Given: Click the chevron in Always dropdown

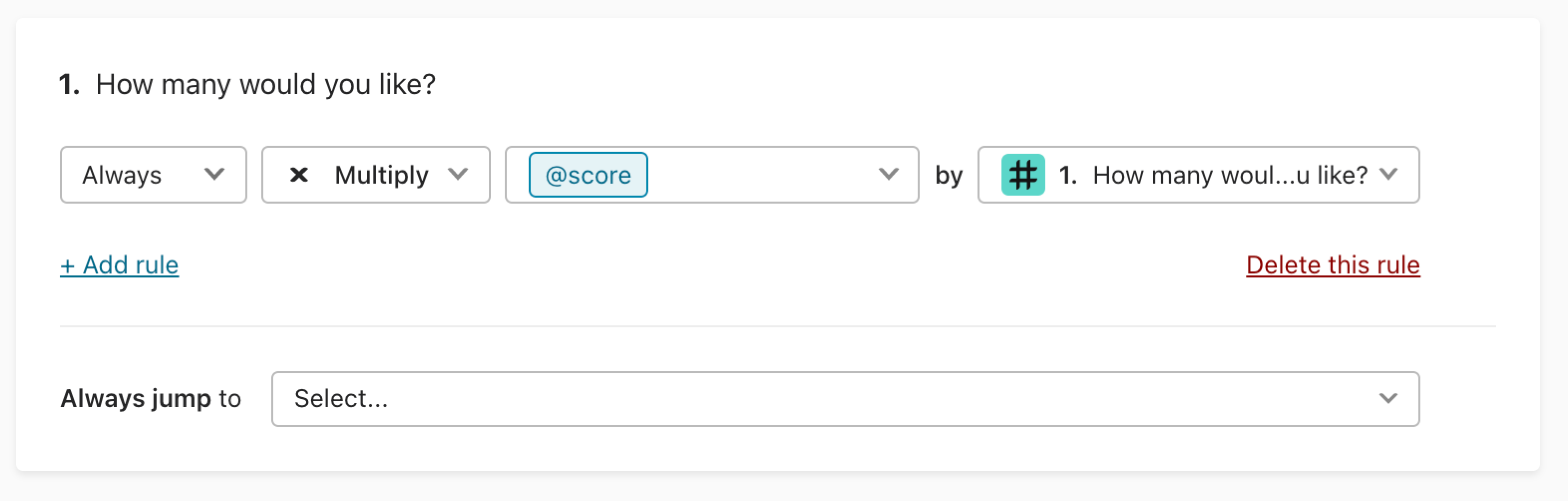Looking at the screenshot, I should click(x=214, y=174).
